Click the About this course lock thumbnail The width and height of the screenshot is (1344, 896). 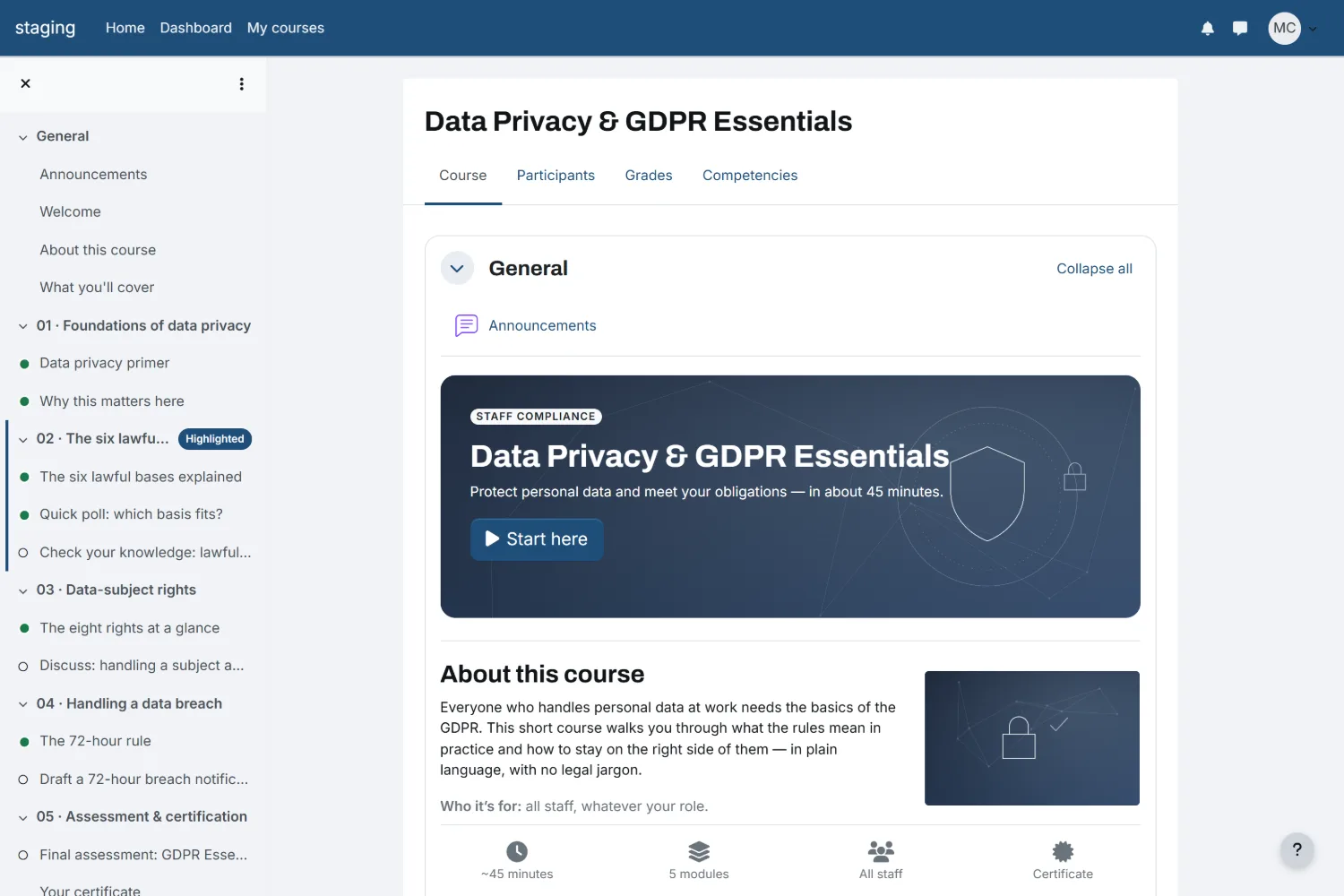[x=1032, y=738]
